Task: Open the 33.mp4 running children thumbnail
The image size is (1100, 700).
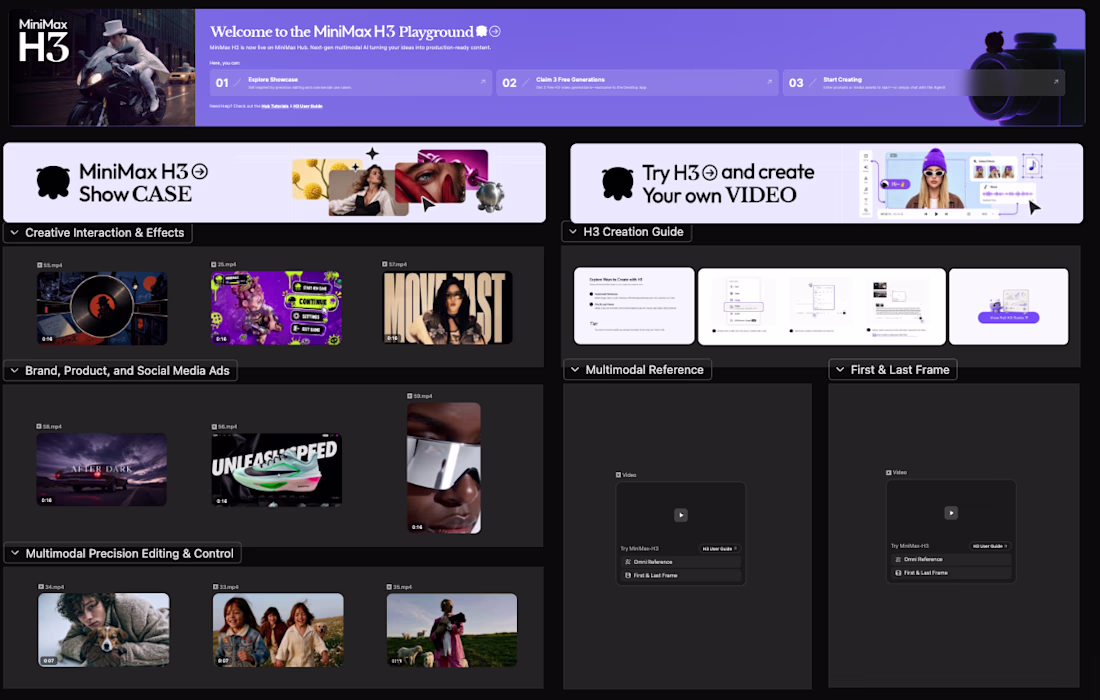Action: coord(279,630)
